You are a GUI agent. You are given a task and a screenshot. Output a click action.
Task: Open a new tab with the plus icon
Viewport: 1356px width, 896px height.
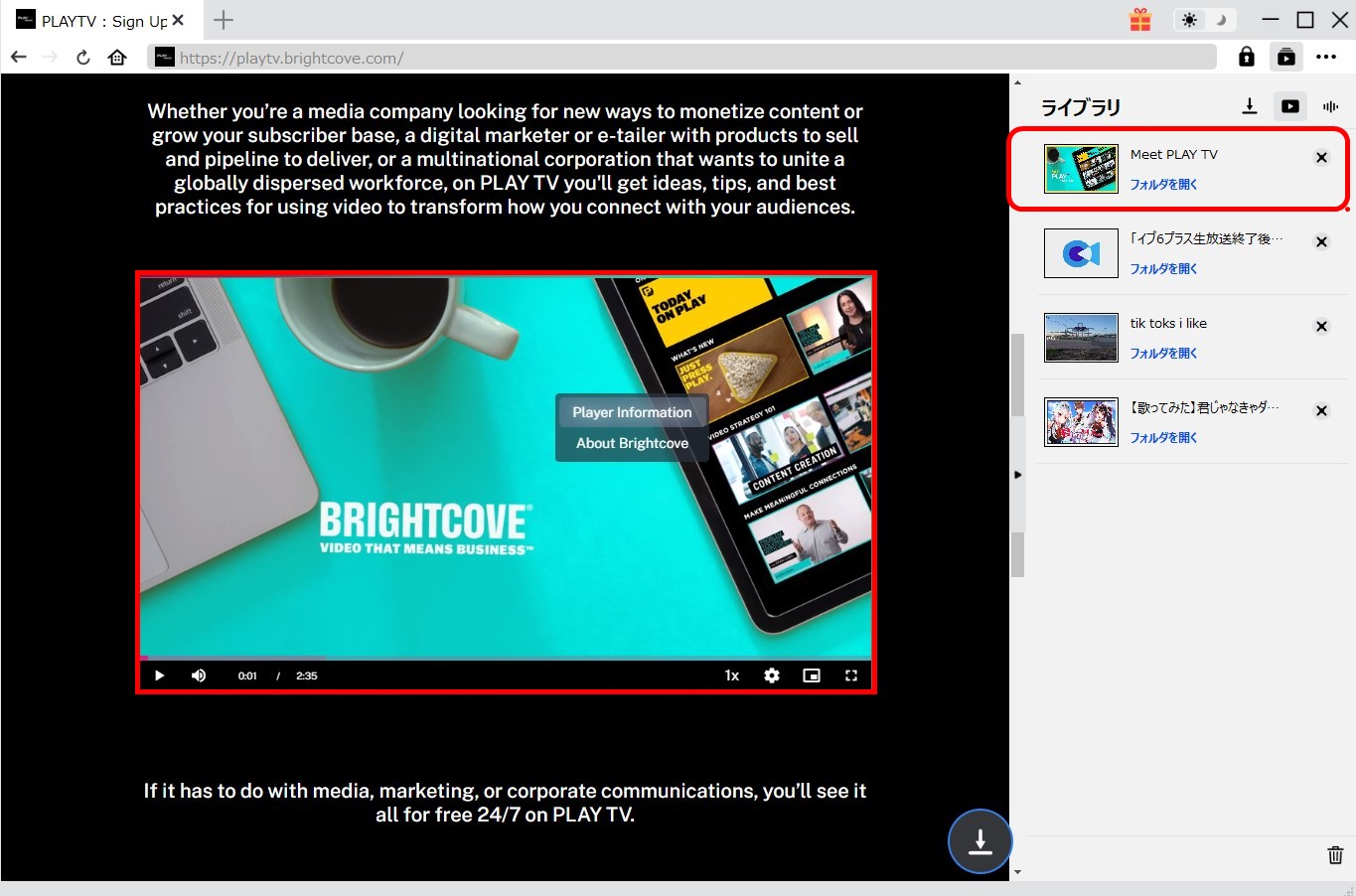point(224,20)
